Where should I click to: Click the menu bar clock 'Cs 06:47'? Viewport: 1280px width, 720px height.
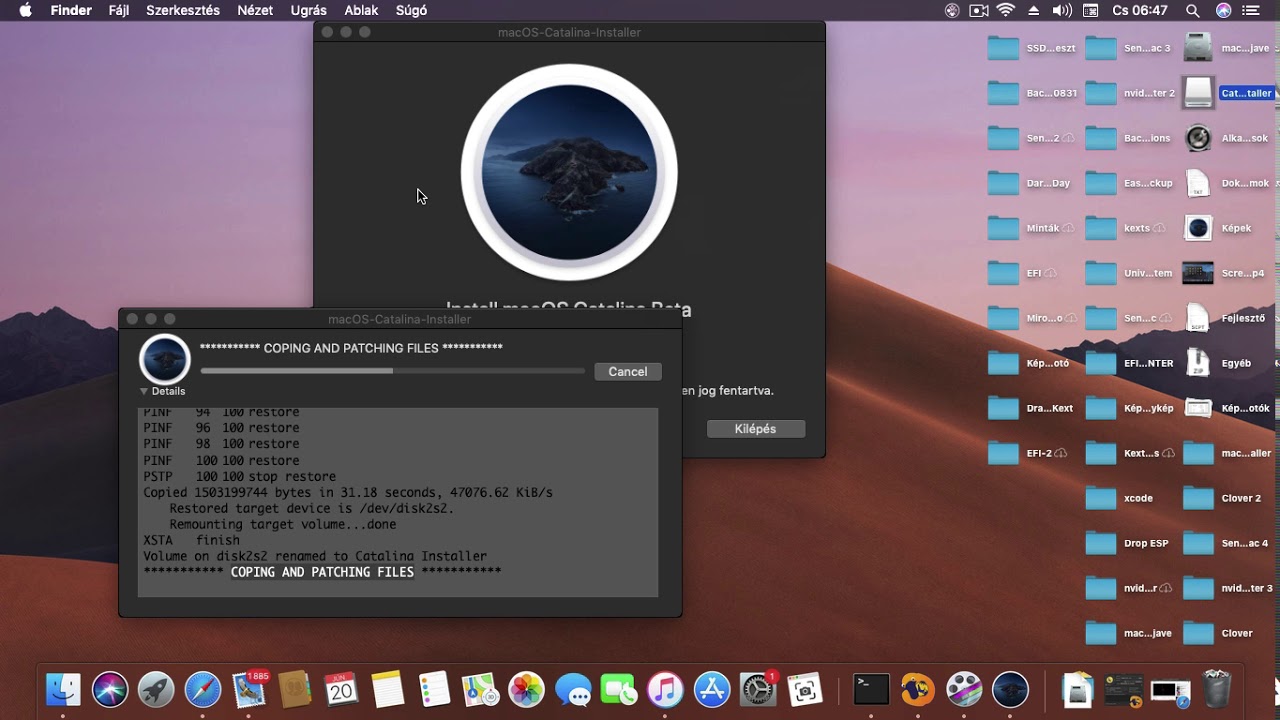click(1140, 10)
